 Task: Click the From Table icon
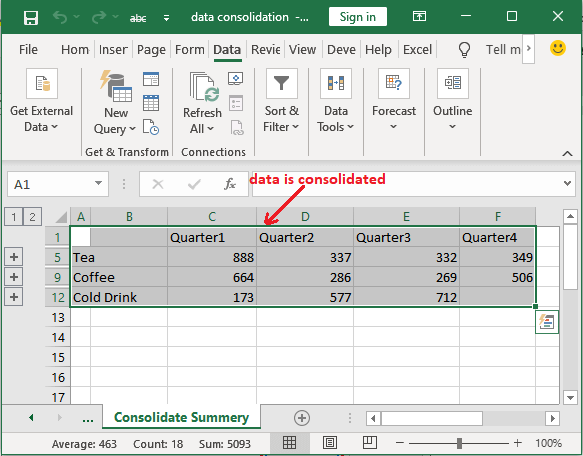[151, 103]
